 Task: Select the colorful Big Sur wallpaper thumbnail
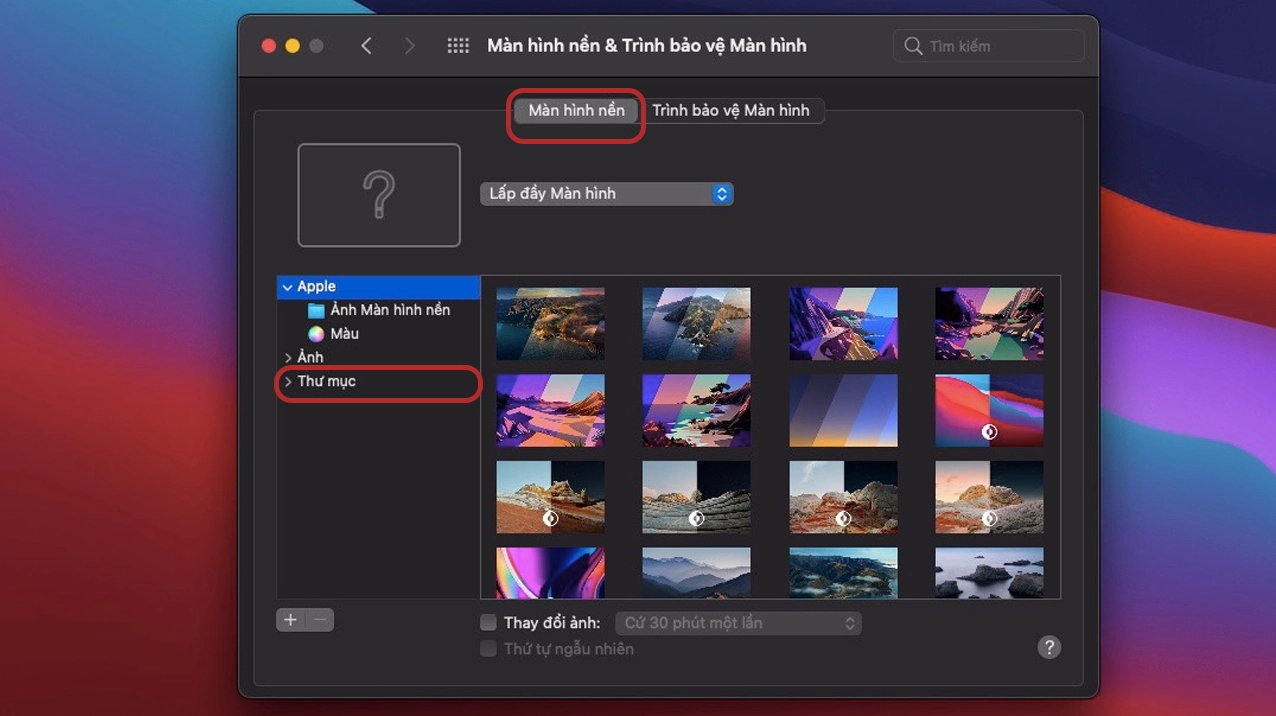[989, 410]
